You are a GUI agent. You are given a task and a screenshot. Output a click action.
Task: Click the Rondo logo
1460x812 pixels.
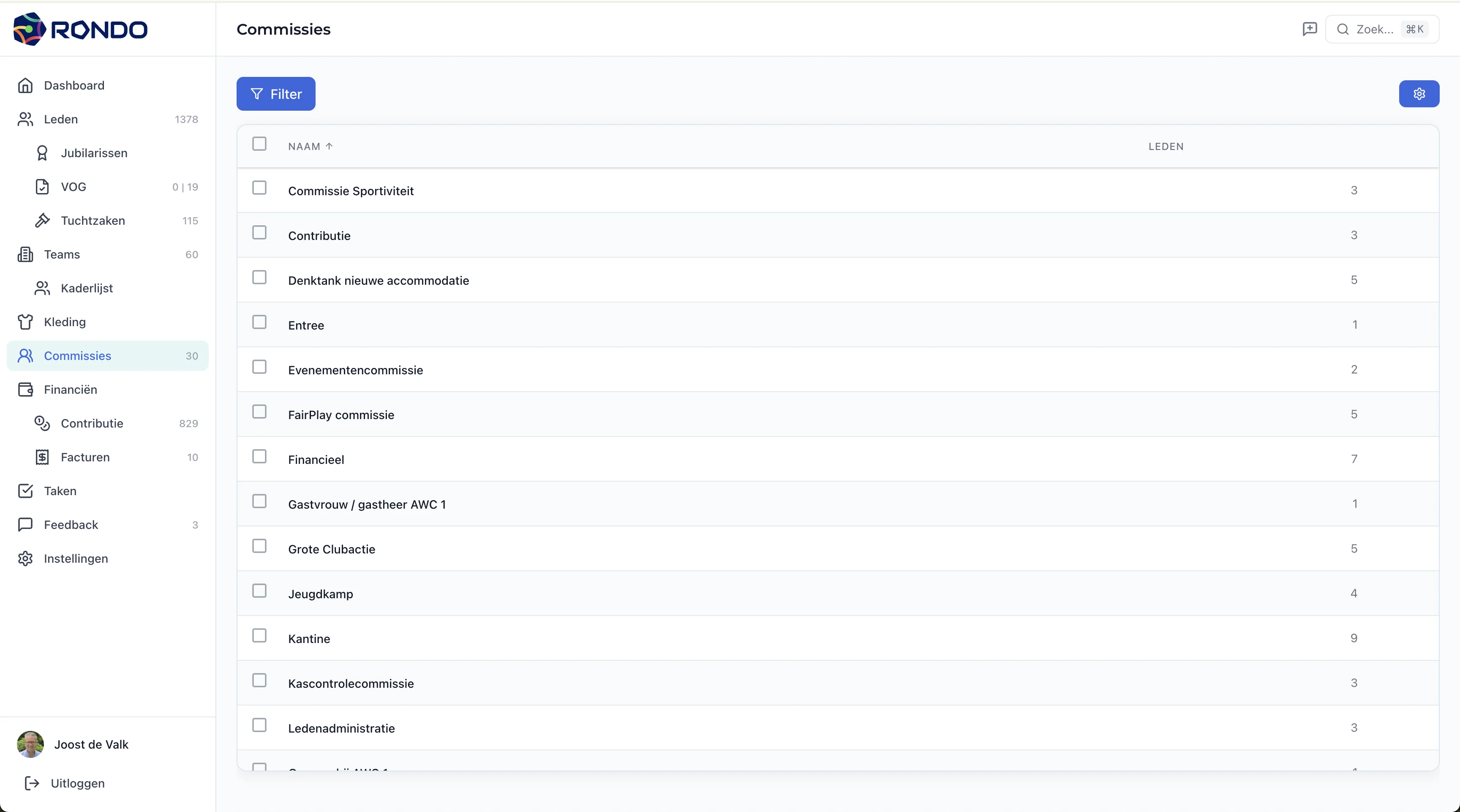click(x=80, y=29)
